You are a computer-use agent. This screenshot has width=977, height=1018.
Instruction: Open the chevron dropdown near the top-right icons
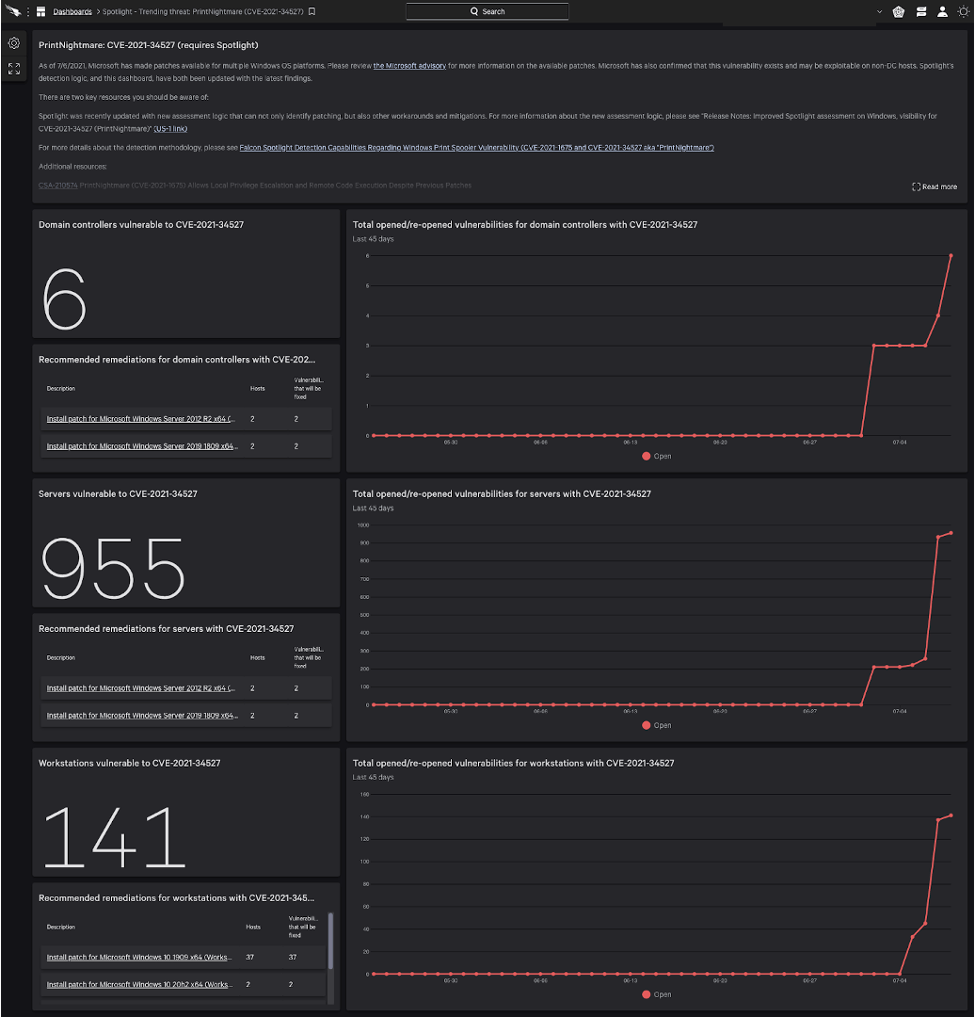click(x=879, y=12)
